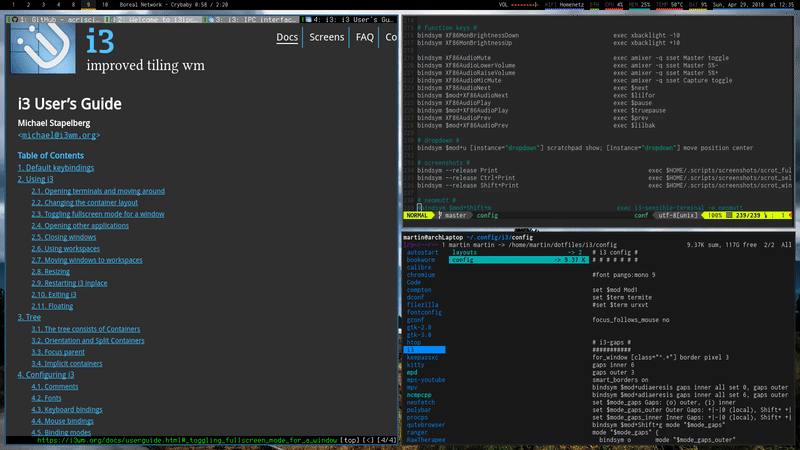Open the '2.10. Exiting i3' link
800x450 pixels.
tap(54, 294)
